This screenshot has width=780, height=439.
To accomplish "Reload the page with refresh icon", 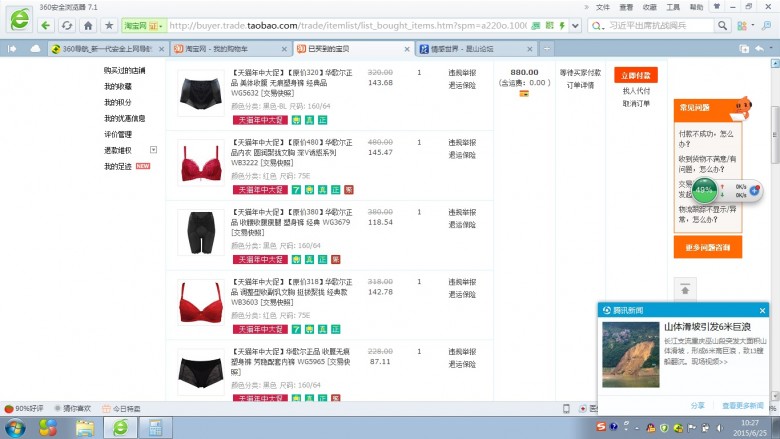I will [x=67, y=25].
